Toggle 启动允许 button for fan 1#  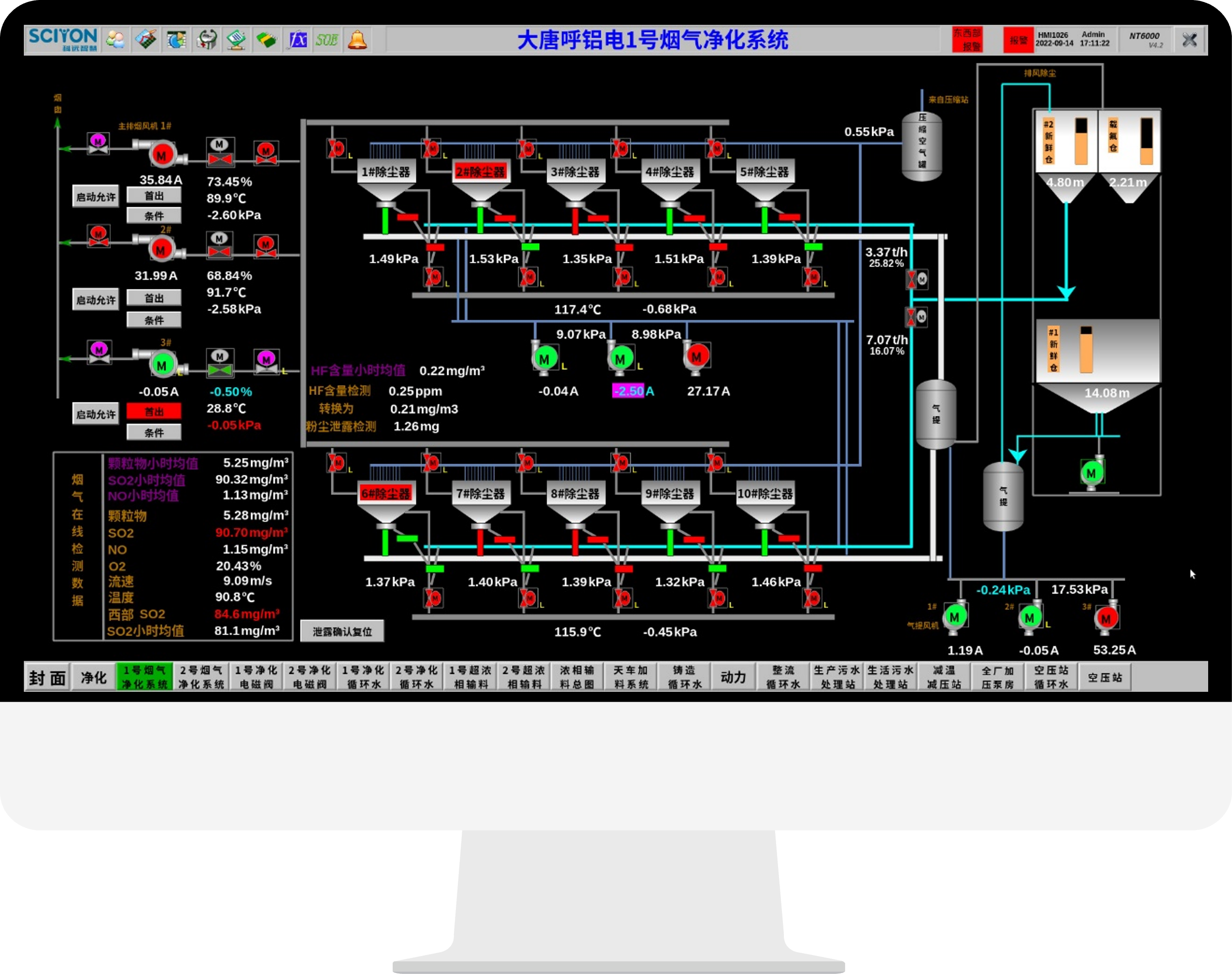(x=96, y=197)
